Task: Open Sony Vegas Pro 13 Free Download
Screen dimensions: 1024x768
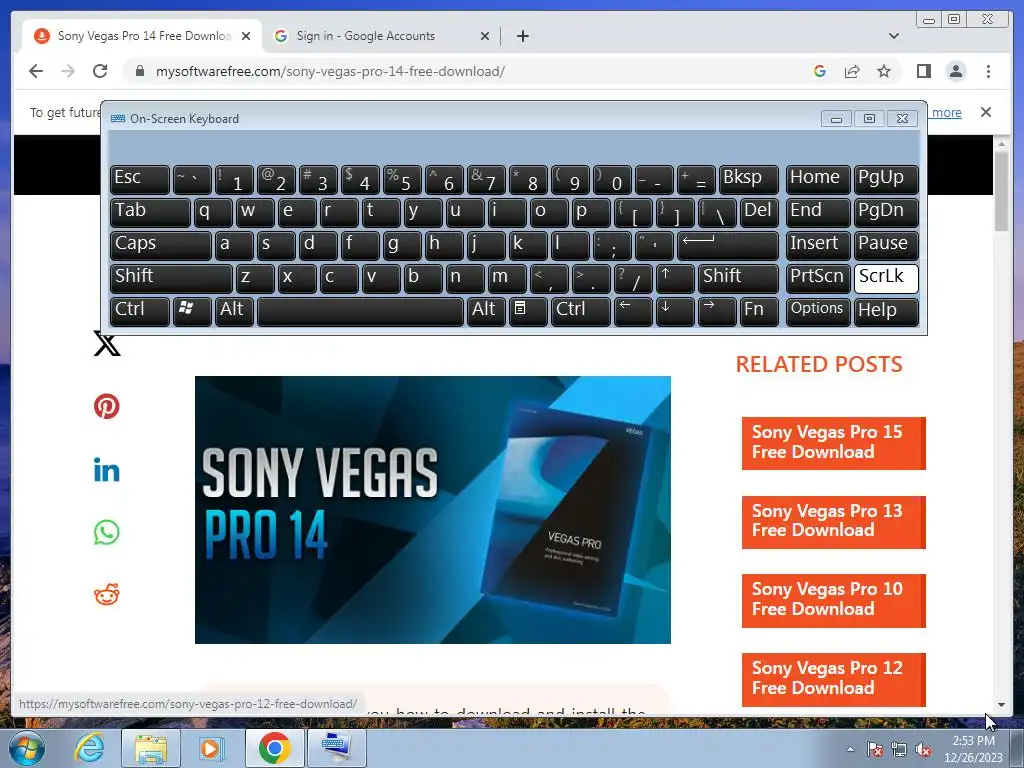Action: point(833,522)
